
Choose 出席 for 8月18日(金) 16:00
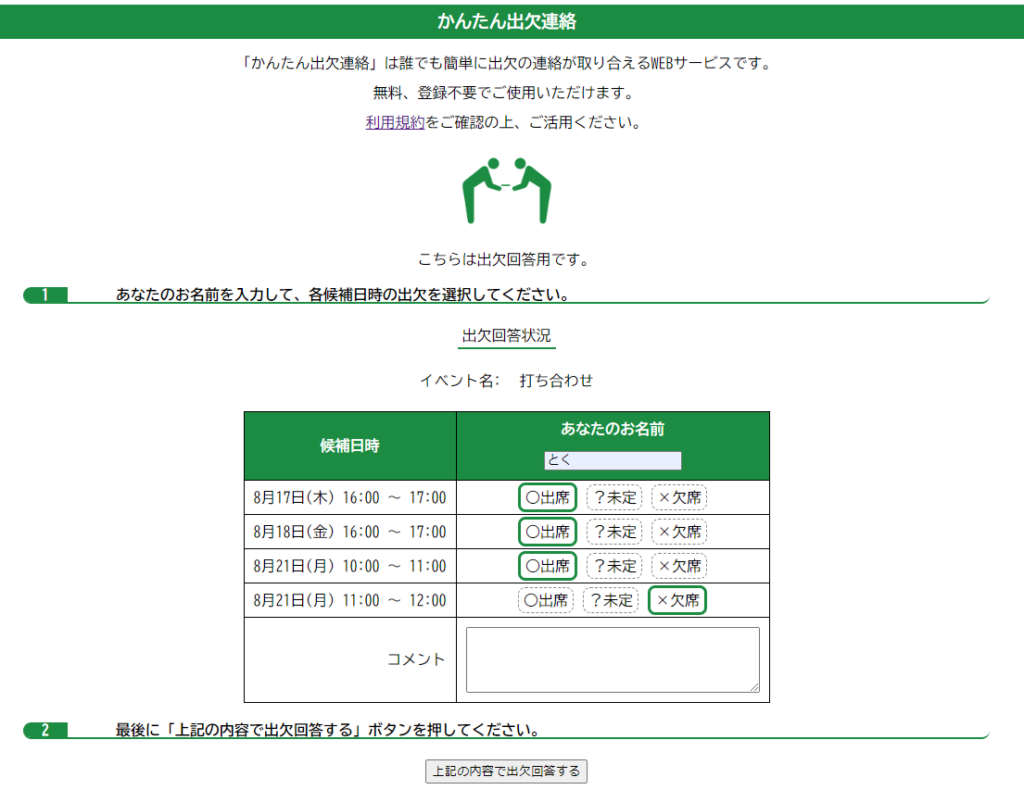[x=547, y=531]
